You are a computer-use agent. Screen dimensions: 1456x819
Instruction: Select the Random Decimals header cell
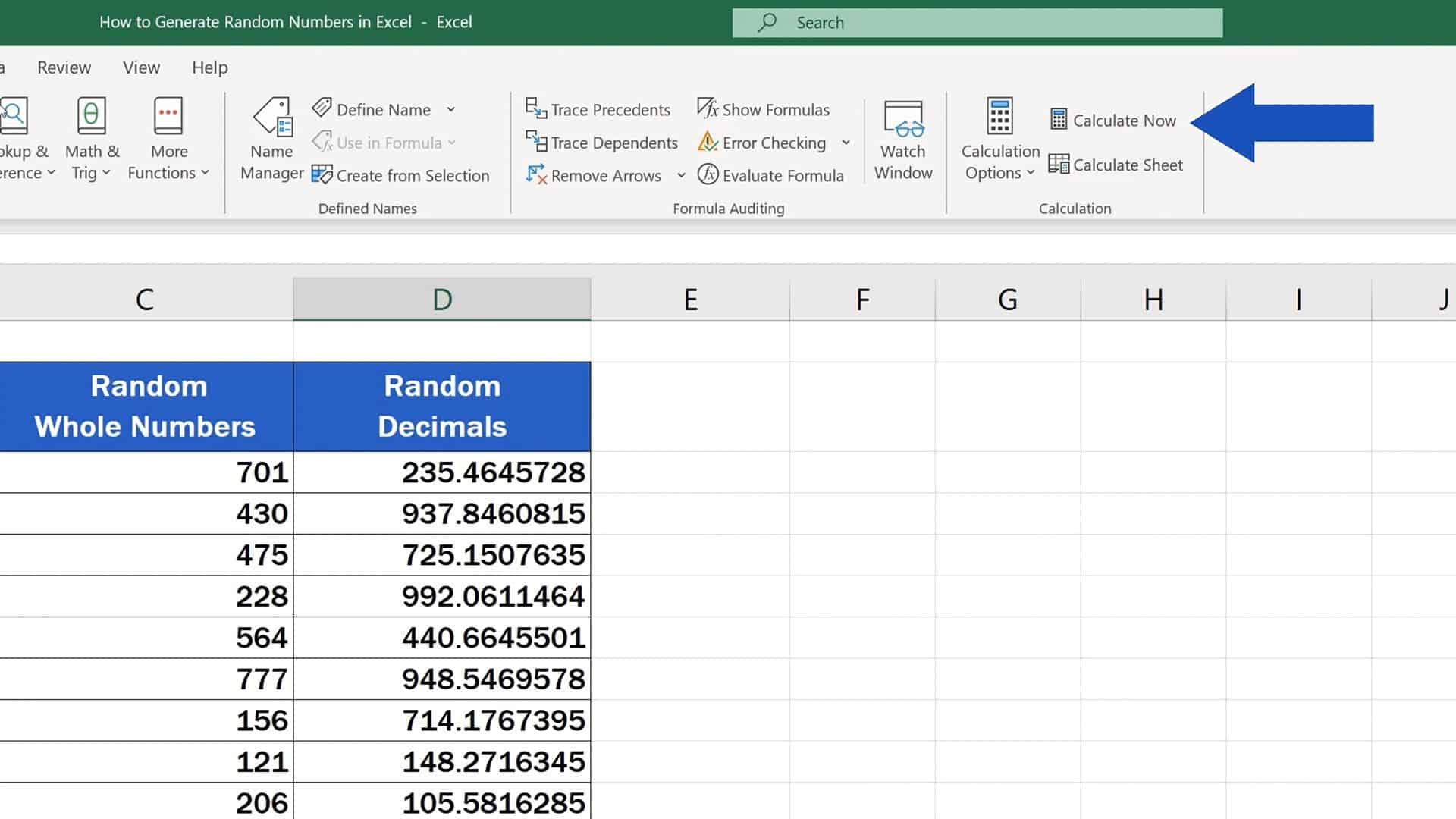pyautogui.click(x=442, y=406)
